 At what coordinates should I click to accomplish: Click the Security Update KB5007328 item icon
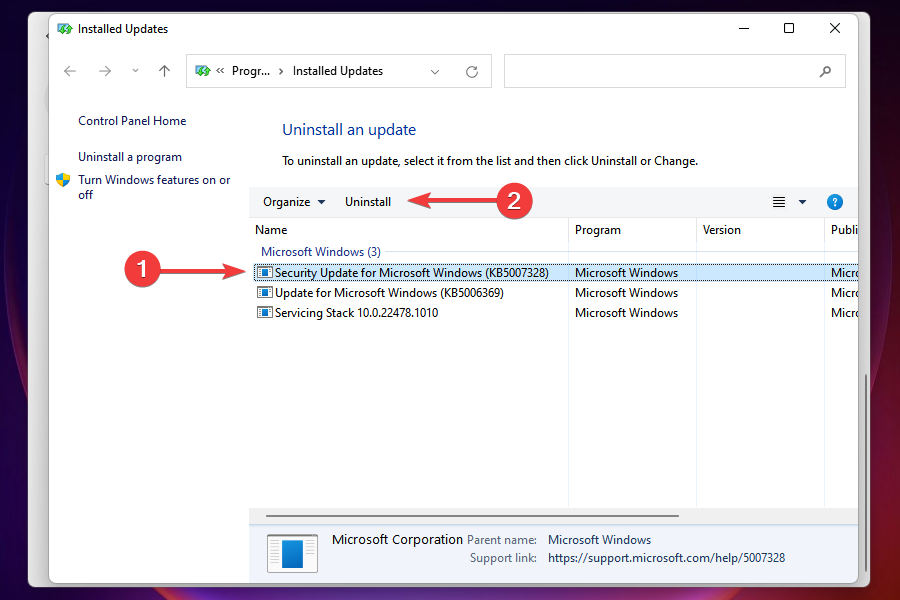coord(264,272)
